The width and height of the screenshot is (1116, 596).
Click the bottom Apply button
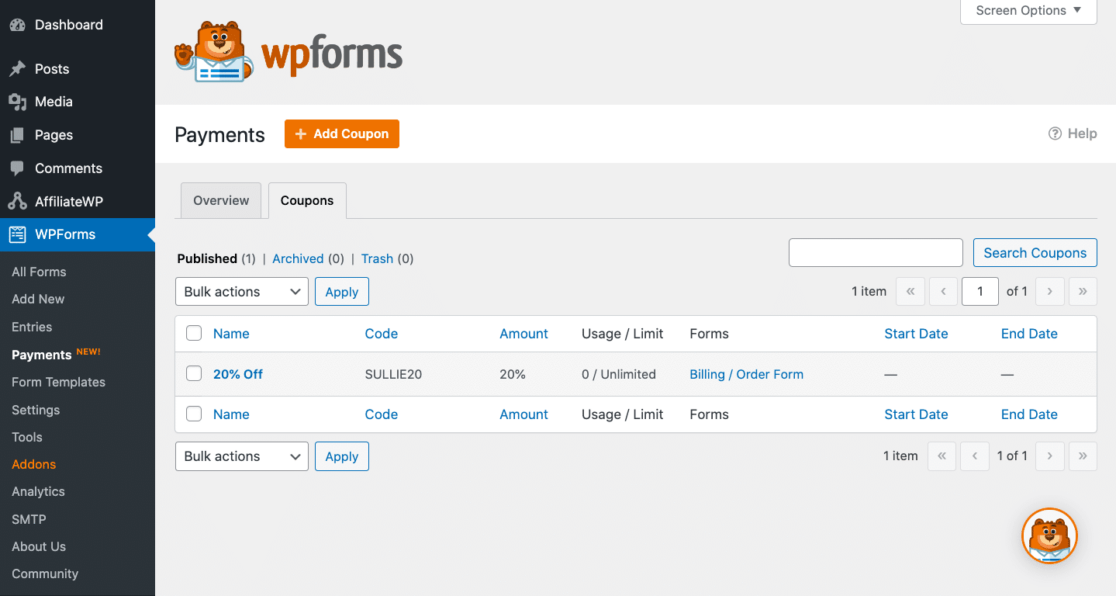pyautogui.click(x=342, y=456)
